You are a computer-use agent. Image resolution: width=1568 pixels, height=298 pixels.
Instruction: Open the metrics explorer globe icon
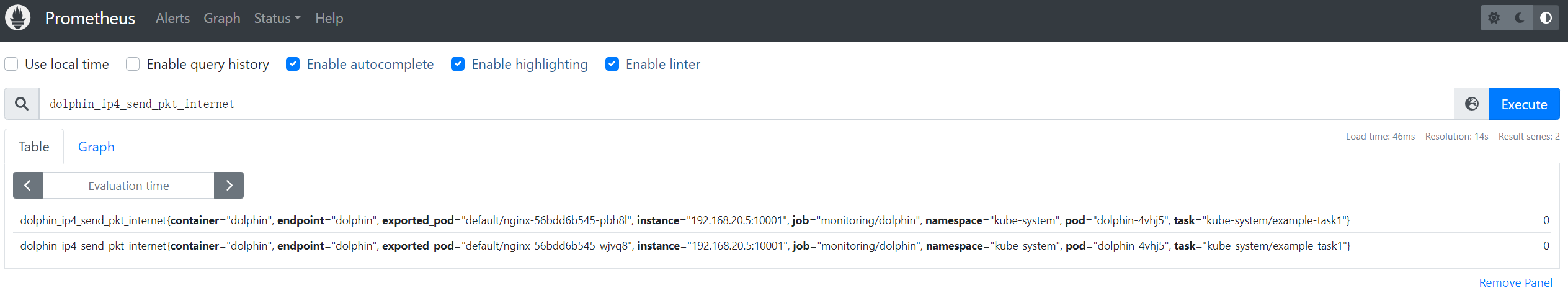(x=1471, y=104)
